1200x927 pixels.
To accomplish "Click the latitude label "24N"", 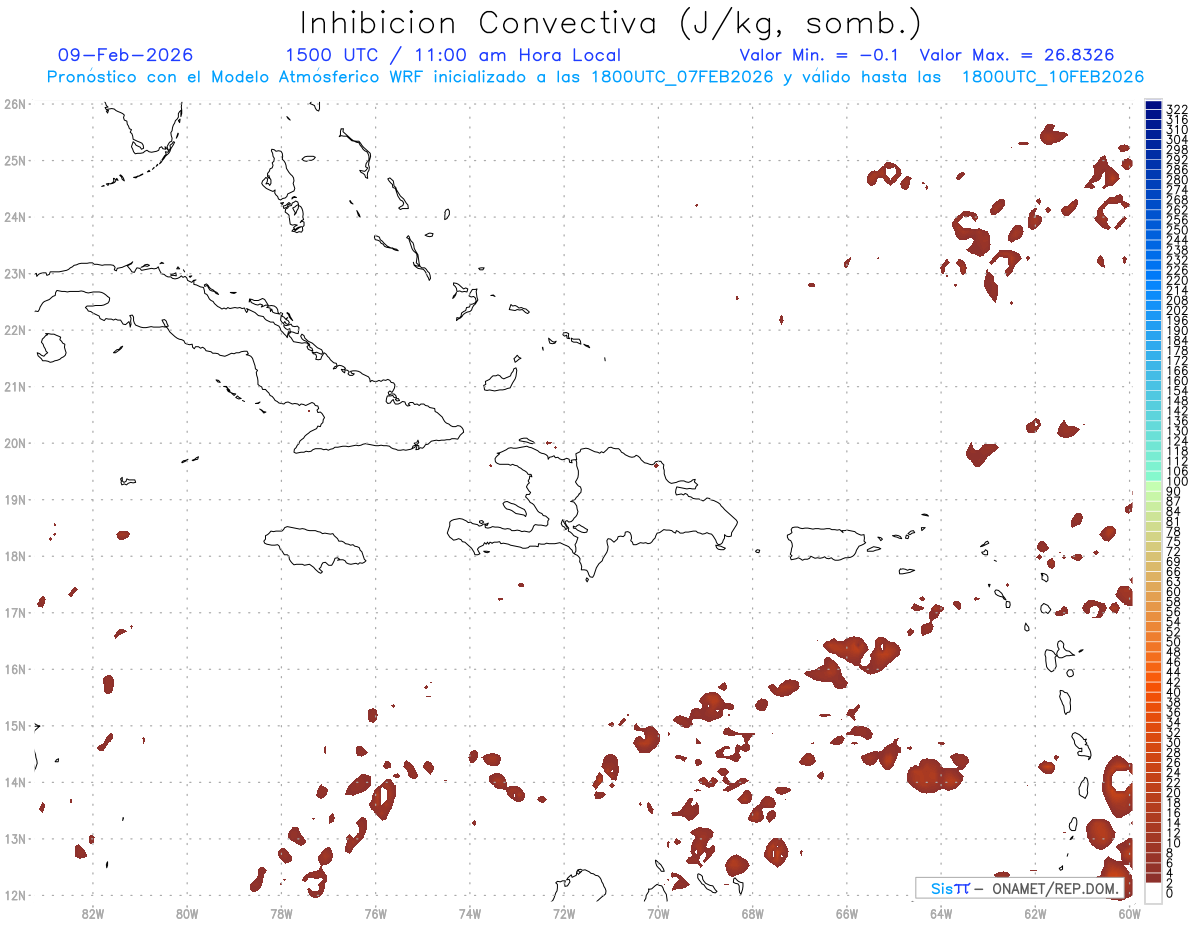I will coord(14,217).
